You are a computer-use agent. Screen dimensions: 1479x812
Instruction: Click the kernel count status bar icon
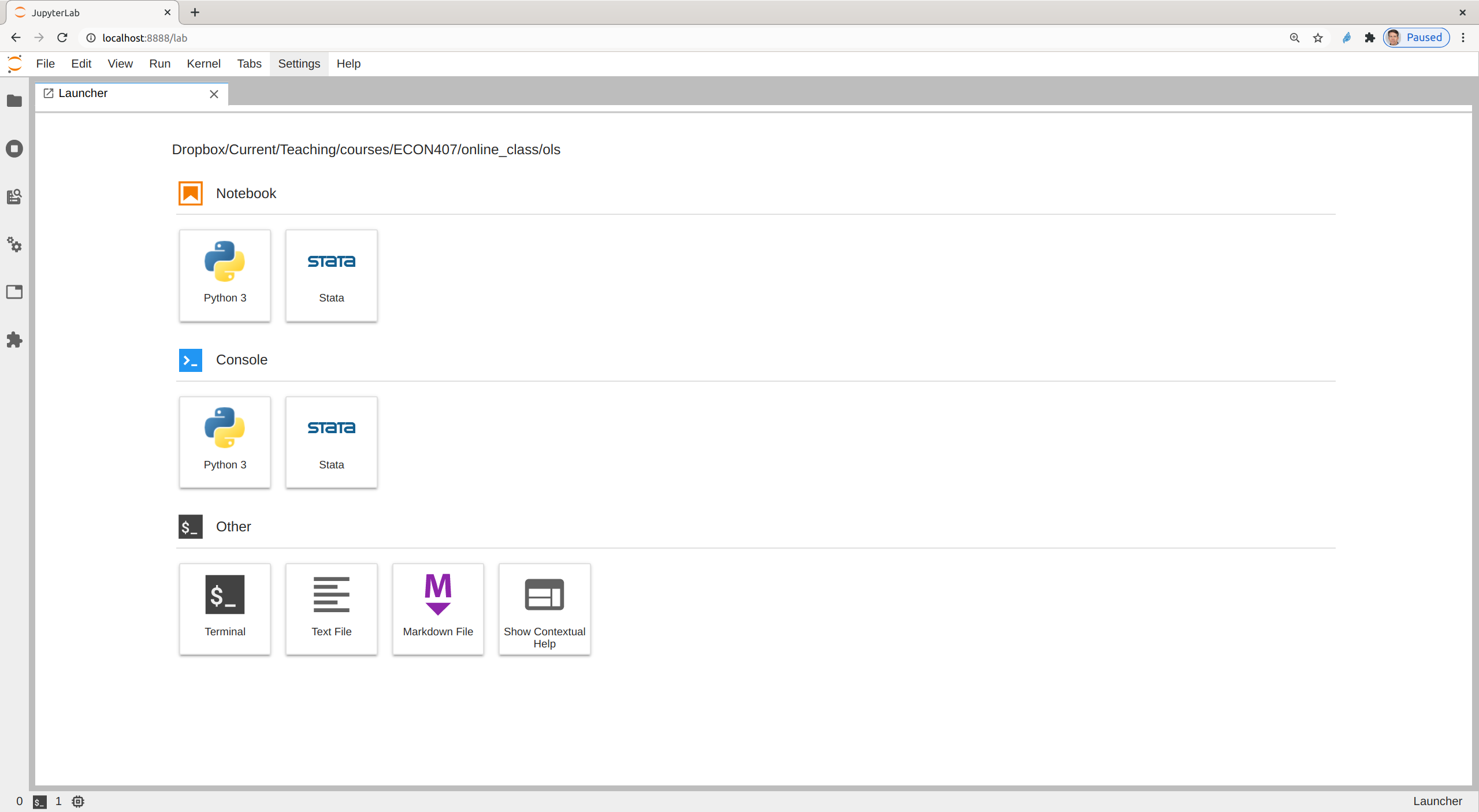78,801
